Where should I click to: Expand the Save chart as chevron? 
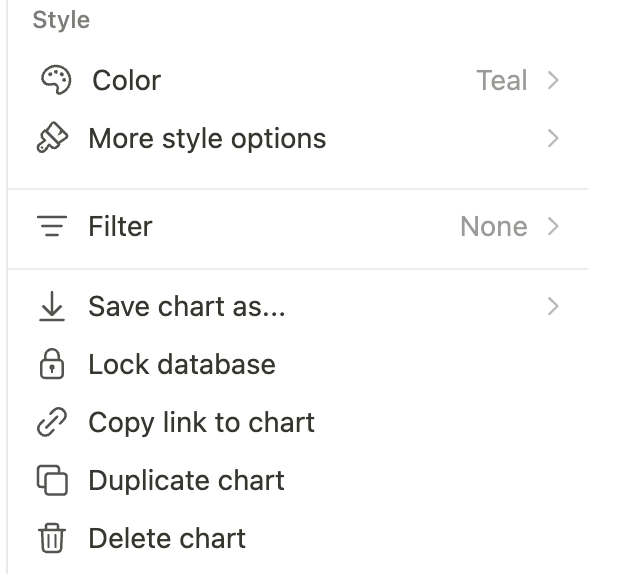[x=553, y=307]
